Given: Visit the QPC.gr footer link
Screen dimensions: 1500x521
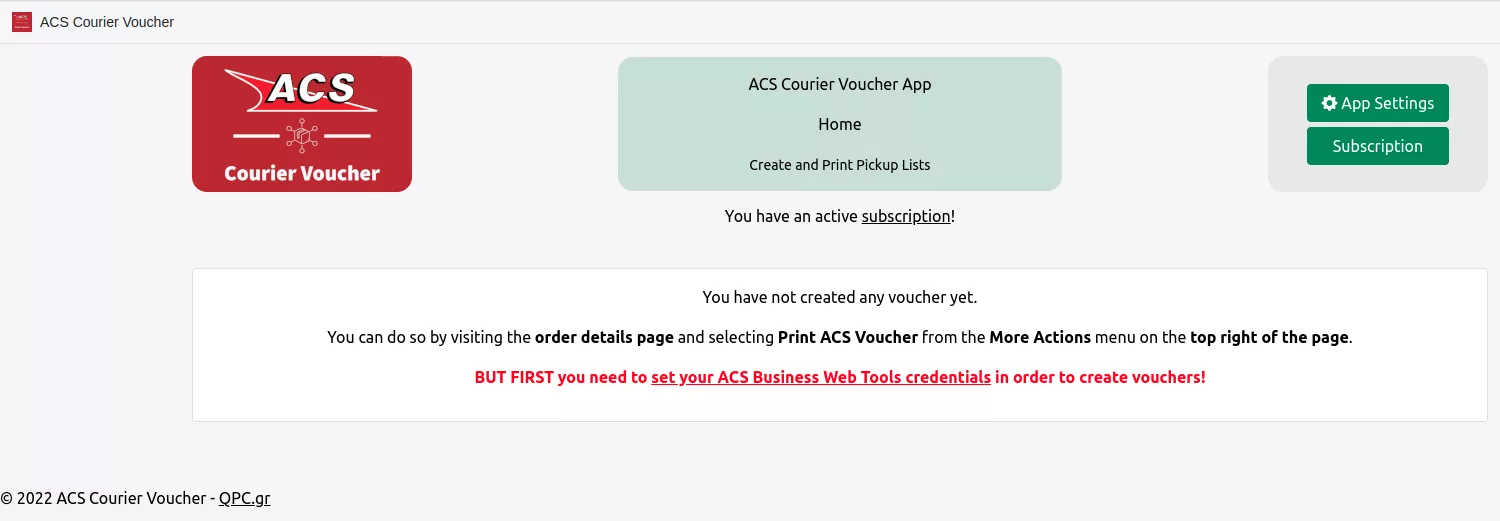Looking at the screenshot, I should coord(245,498).
